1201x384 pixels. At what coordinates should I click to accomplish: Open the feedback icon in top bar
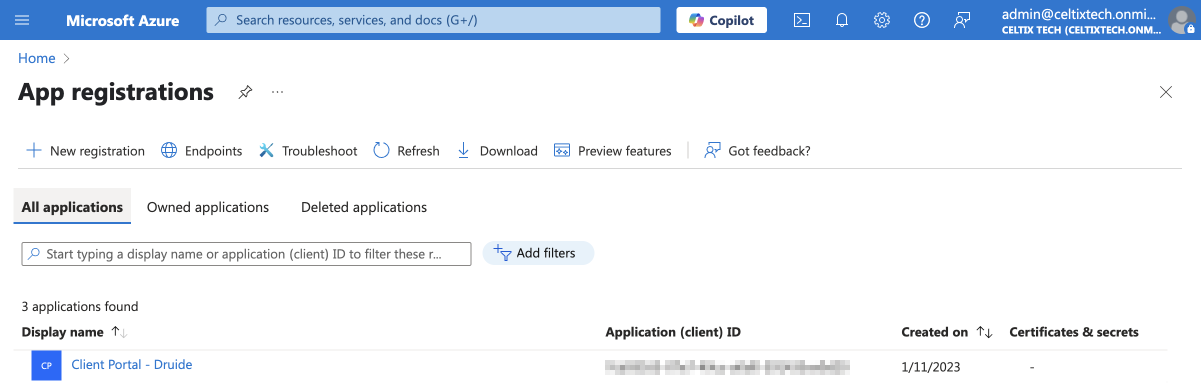[962, 20]
